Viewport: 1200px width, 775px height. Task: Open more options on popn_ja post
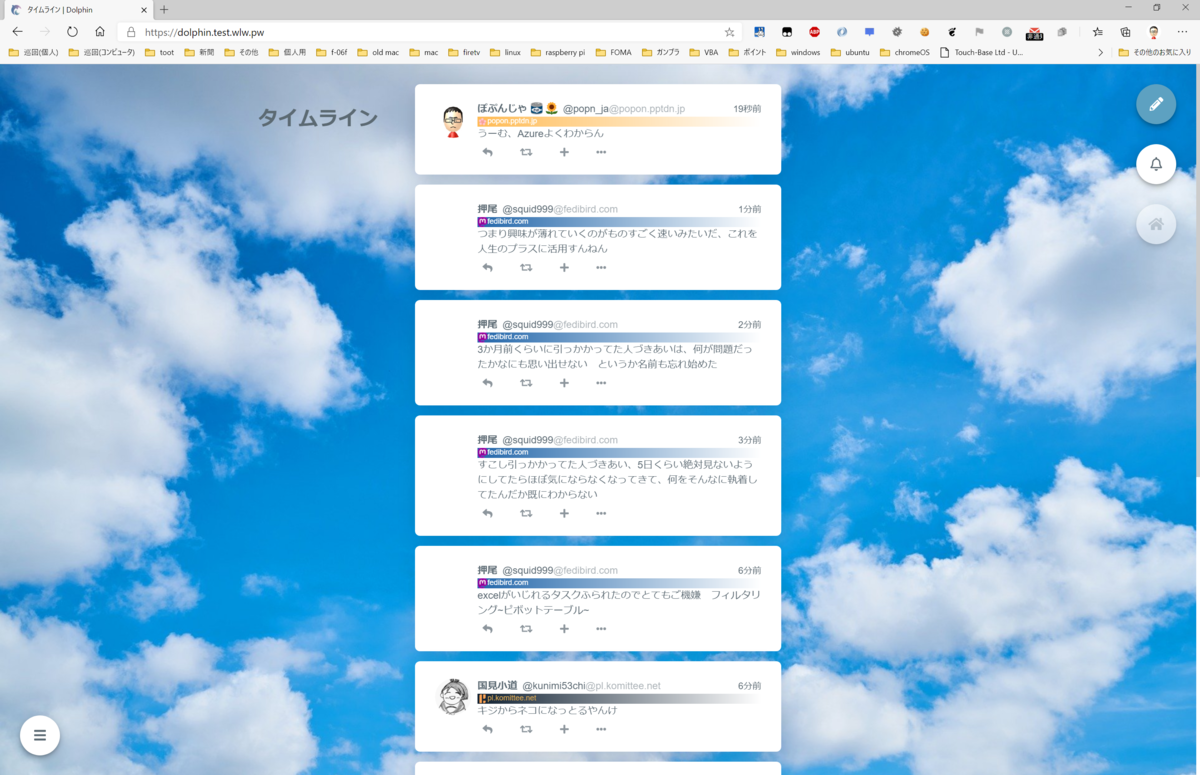[x=601, y=152]
